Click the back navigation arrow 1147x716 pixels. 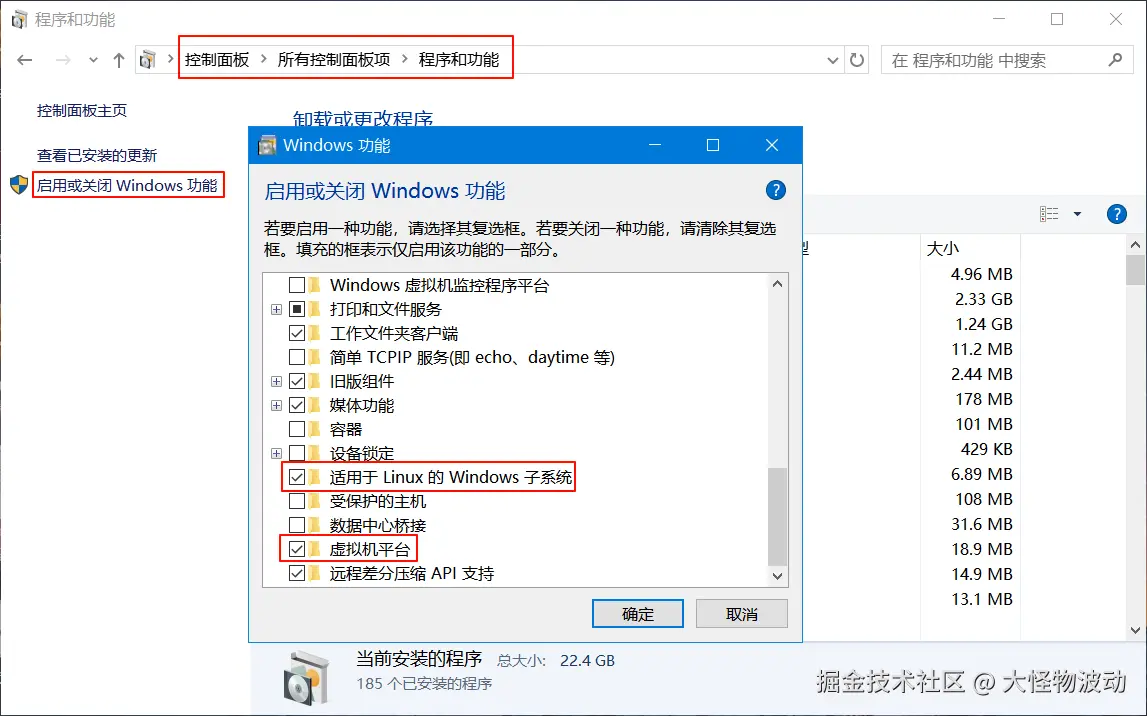coord(25,60)
